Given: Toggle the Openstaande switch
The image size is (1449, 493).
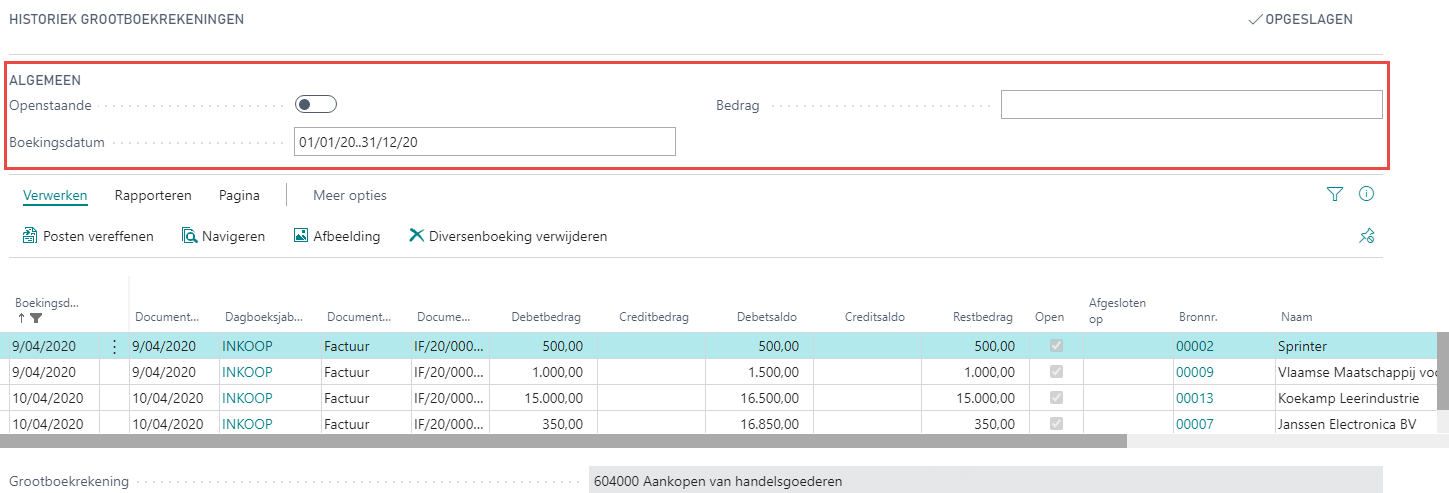Looking at the screenshot, I should (316, 105).
